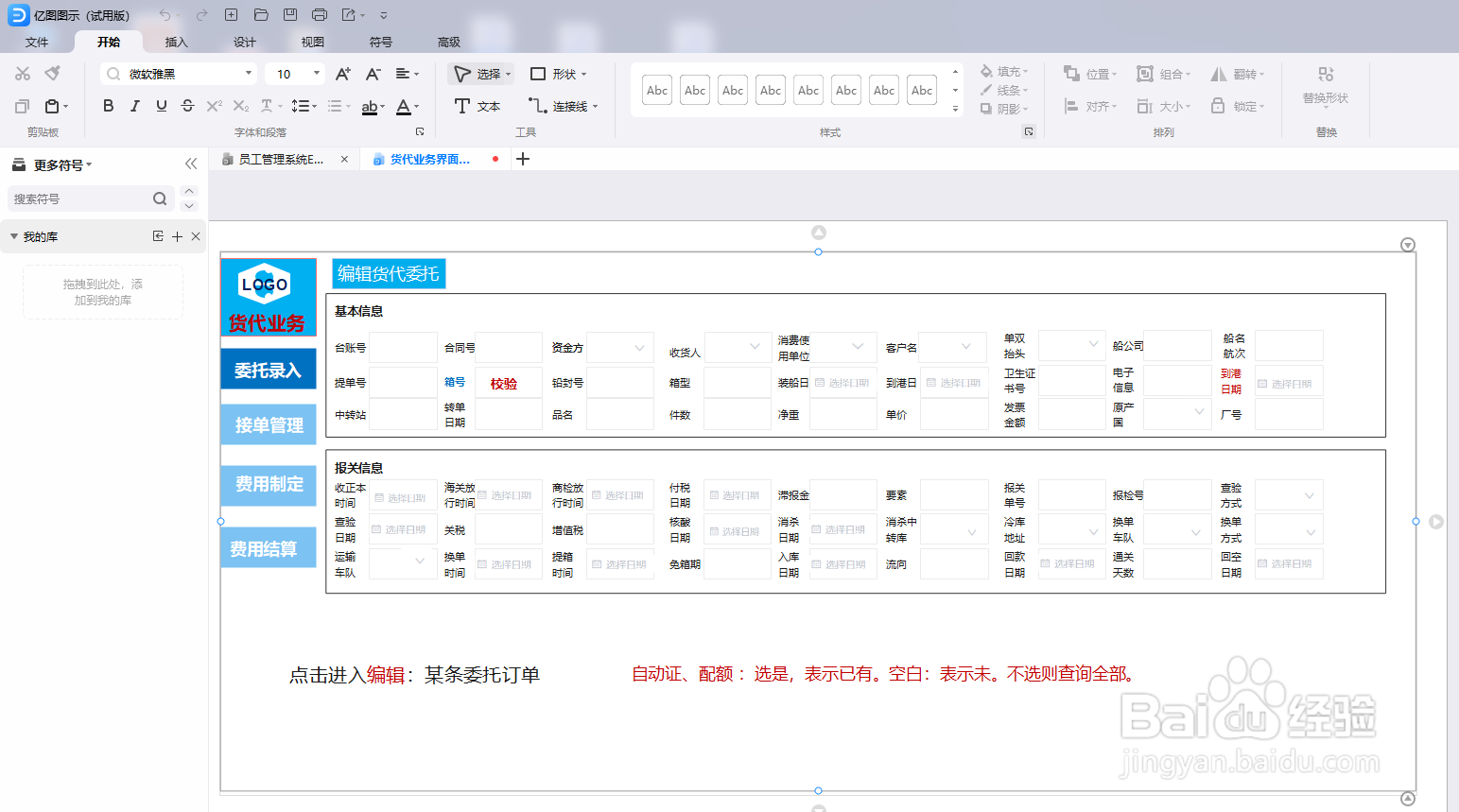Print using the printer icon
This screenshot has height=812, width=1459.
pyautogui.click(x=320, y=15)
